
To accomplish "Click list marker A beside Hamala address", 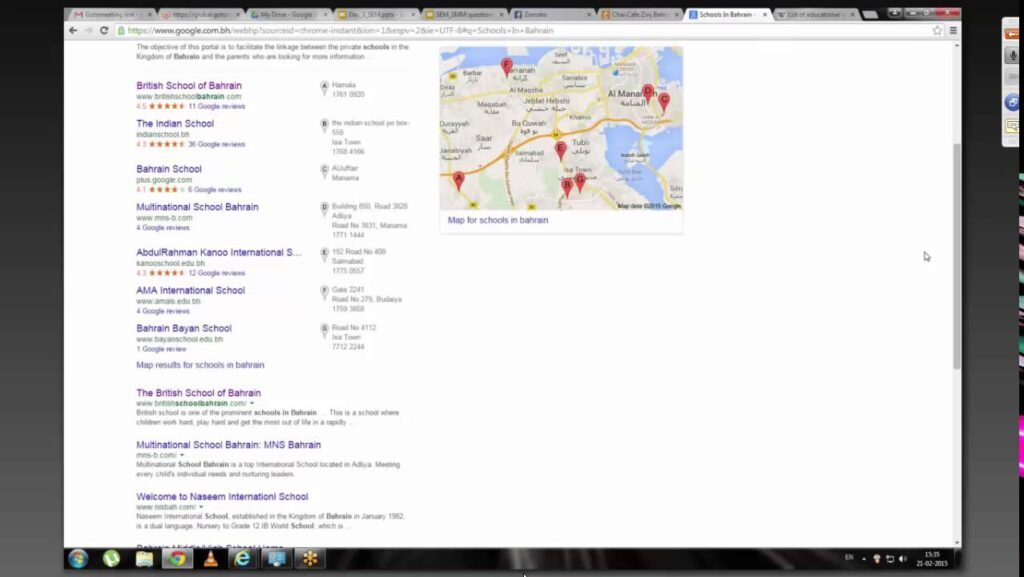I will (x=324, y=87).
